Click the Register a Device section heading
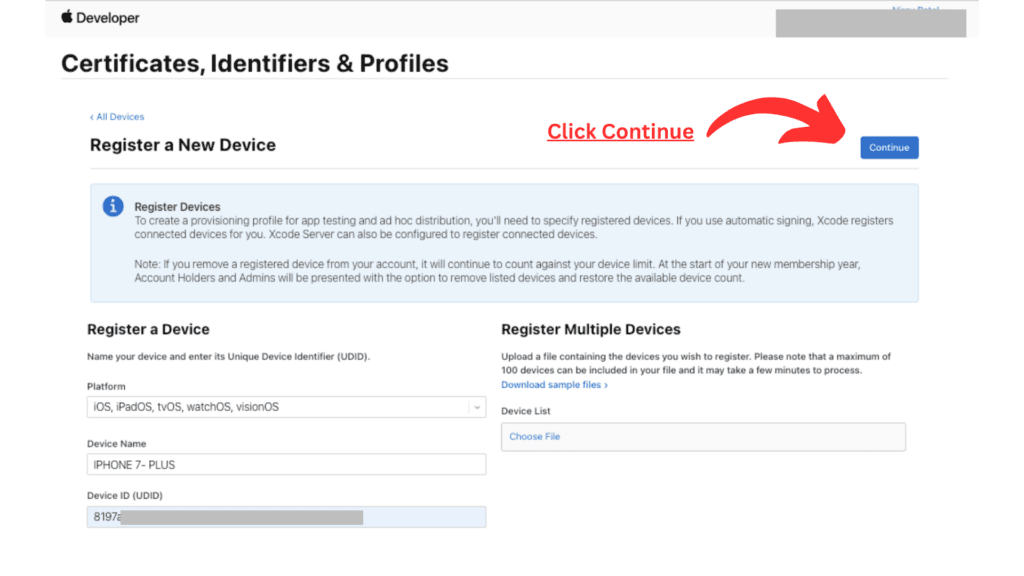Screen dimensions: 1024x576 [148, 329]
